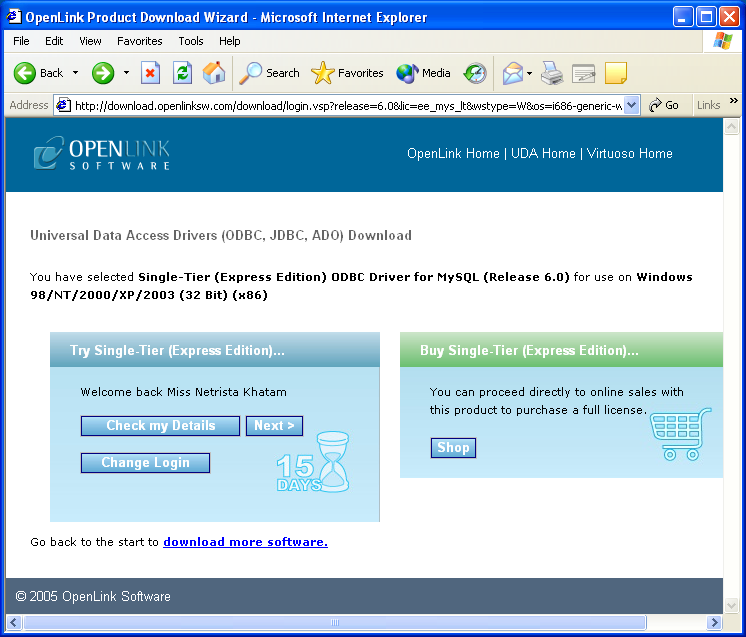Click the Forward arrow button

pos(103,73)
